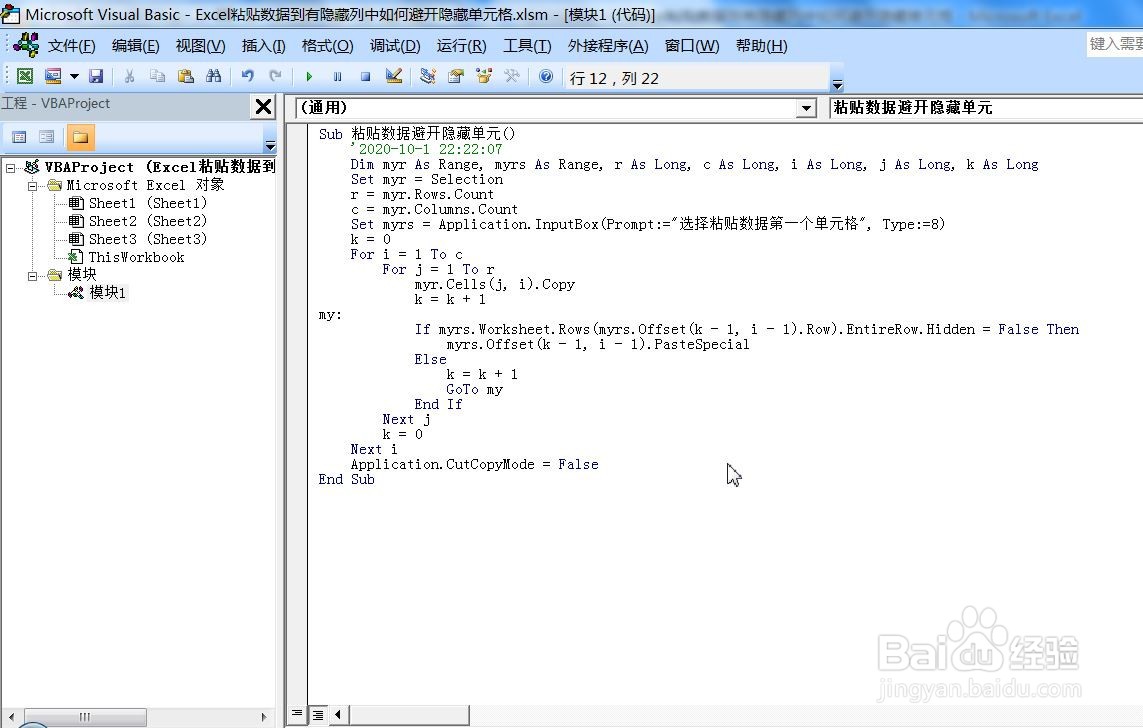Image resolution: width=1143 pixels, height=728 pixels.
Task: Open the 编辑(E) menu
Action: [136, 46]
